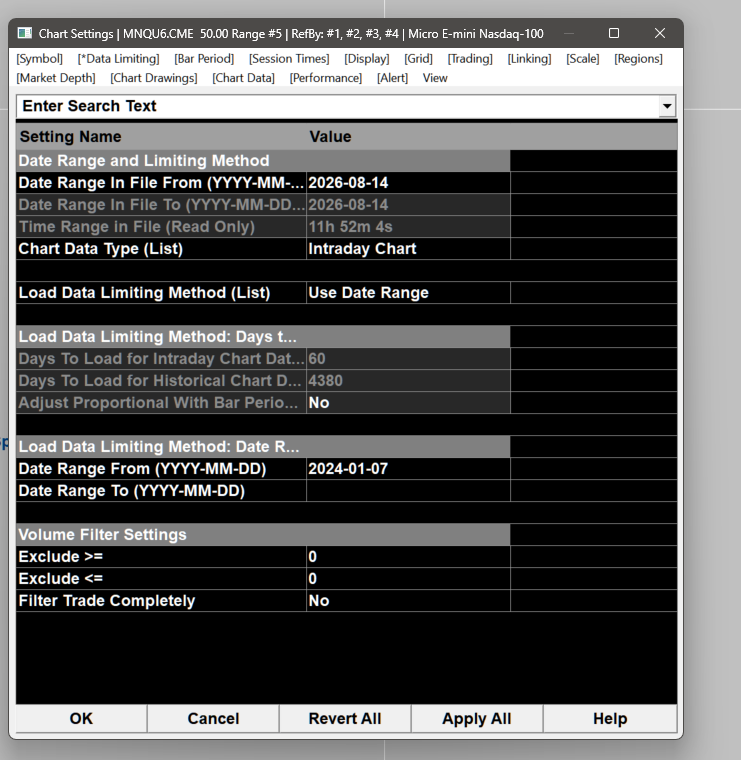Open the [Chart Drawings] tab
Screen dimensions: 741x760
tap(154, 78)
